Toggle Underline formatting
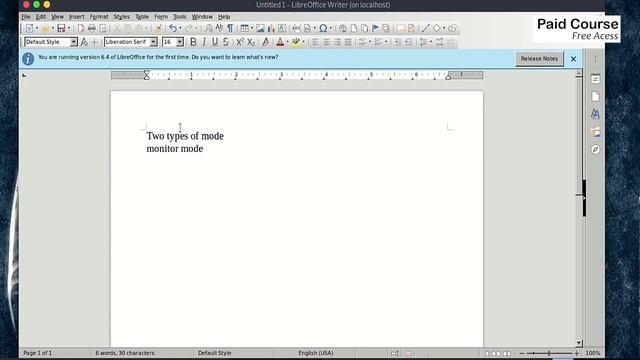This screenshot has height=360, width=640. [215, 42]
